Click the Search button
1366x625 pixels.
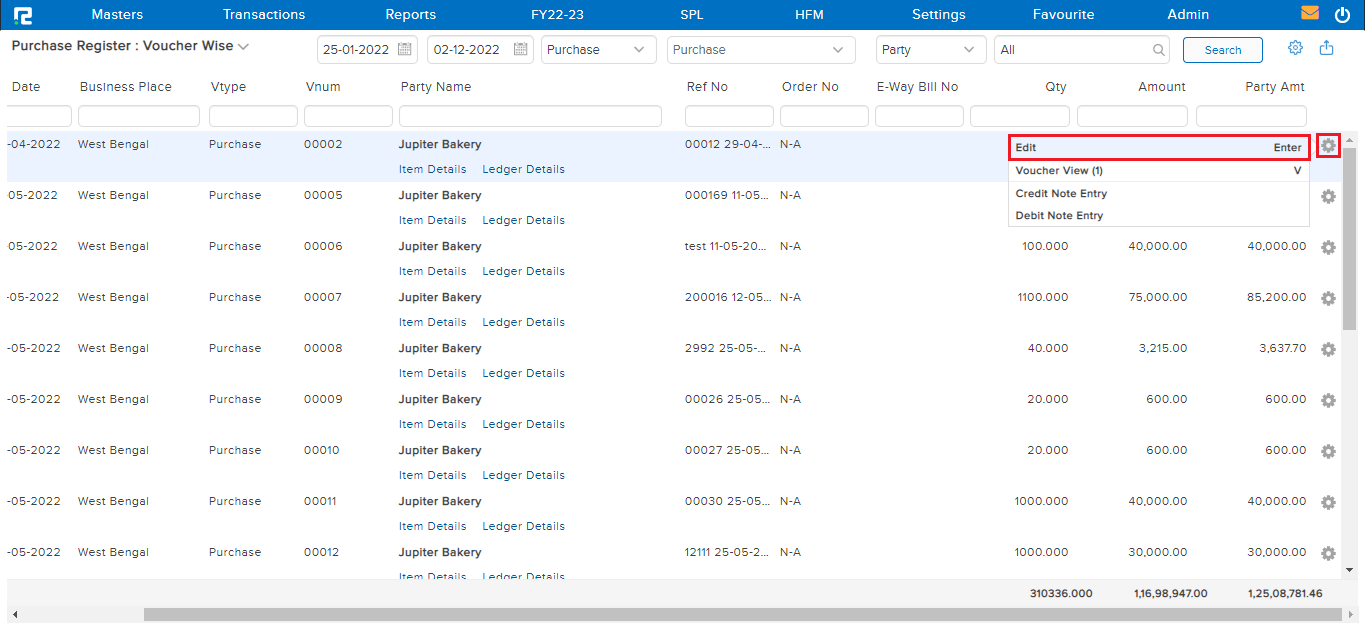[1222, 50]
